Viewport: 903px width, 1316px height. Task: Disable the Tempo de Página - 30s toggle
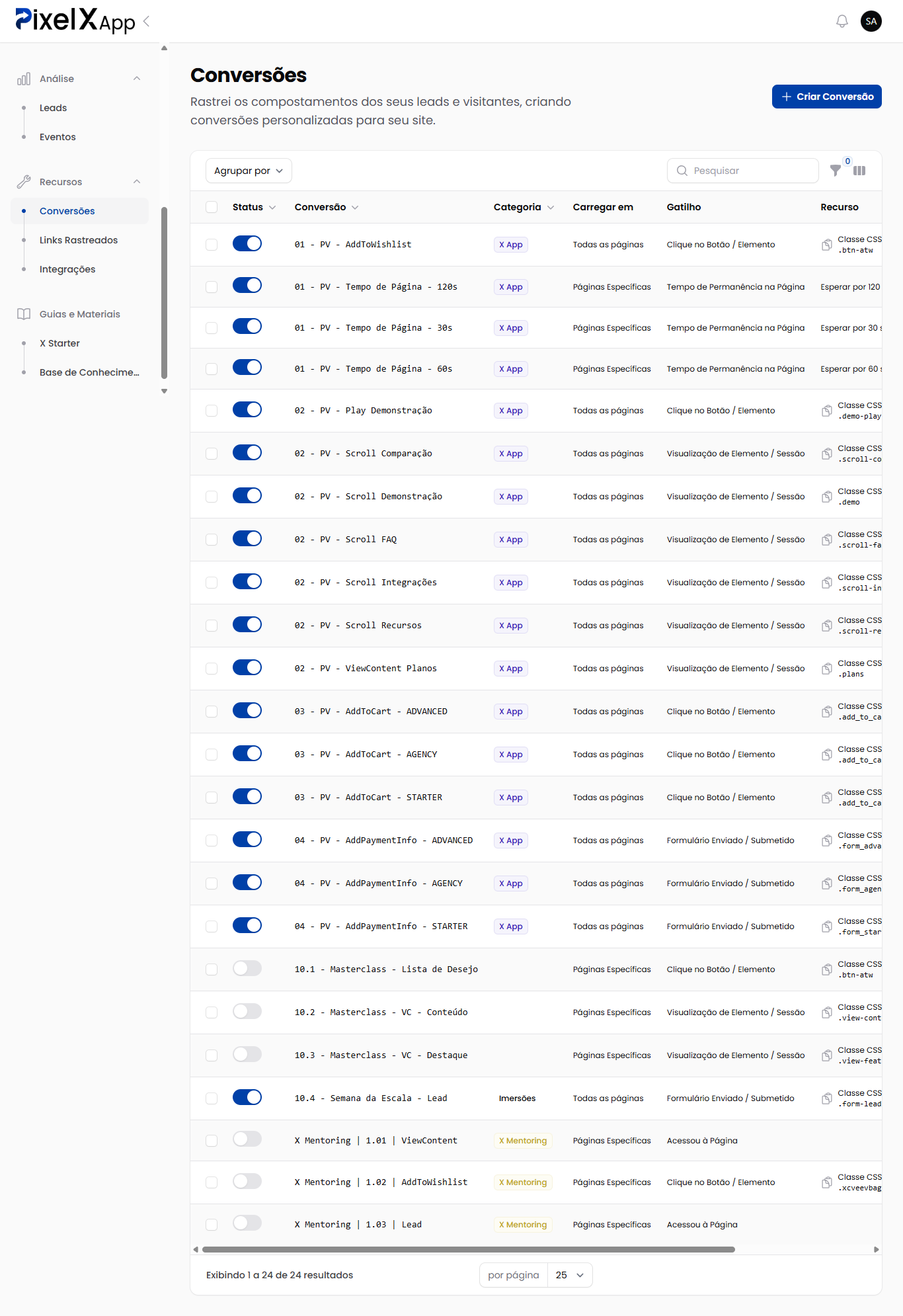(247, 327)
